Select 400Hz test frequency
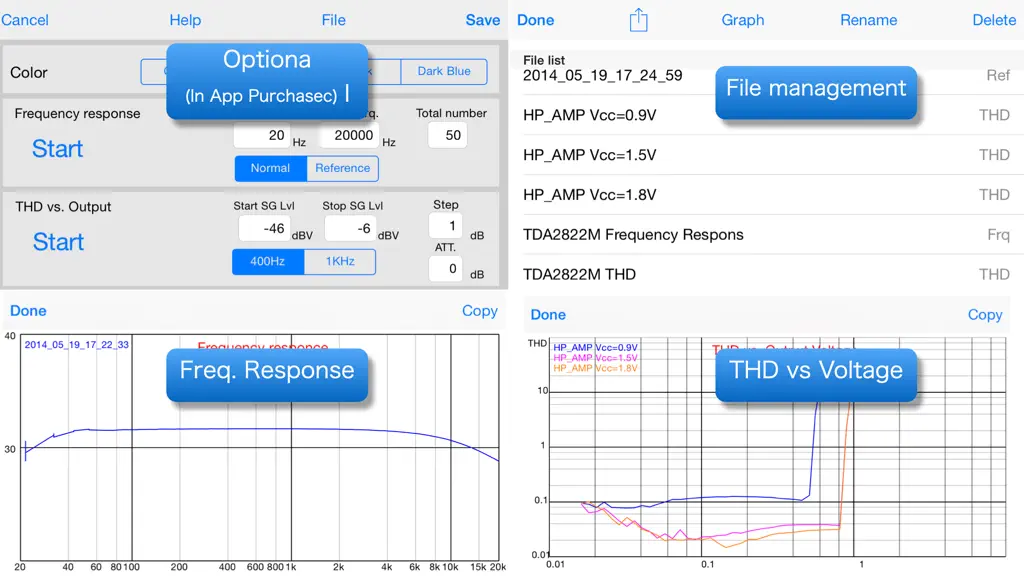Image resolution: width=1024 pixels, height=576 pixels. pyautogui.click(x=268, y=261)
